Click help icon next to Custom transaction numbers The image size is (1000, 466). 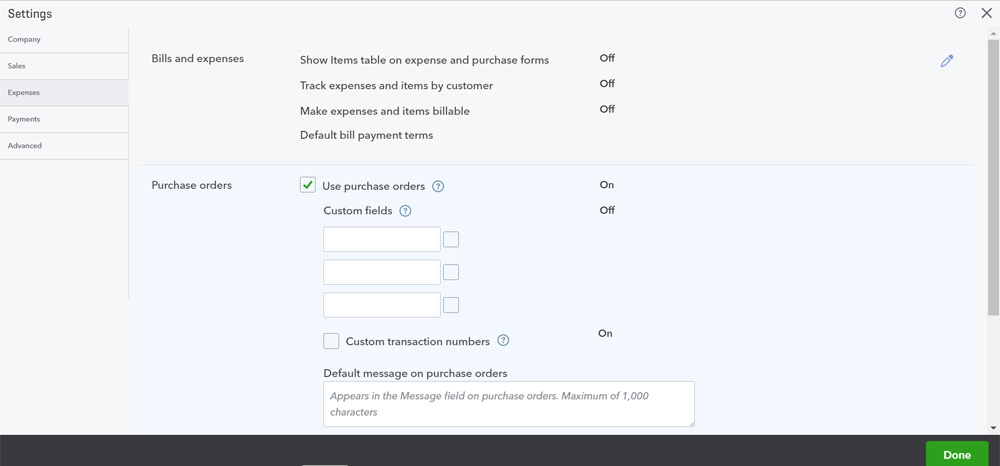(x=503, y=340)
